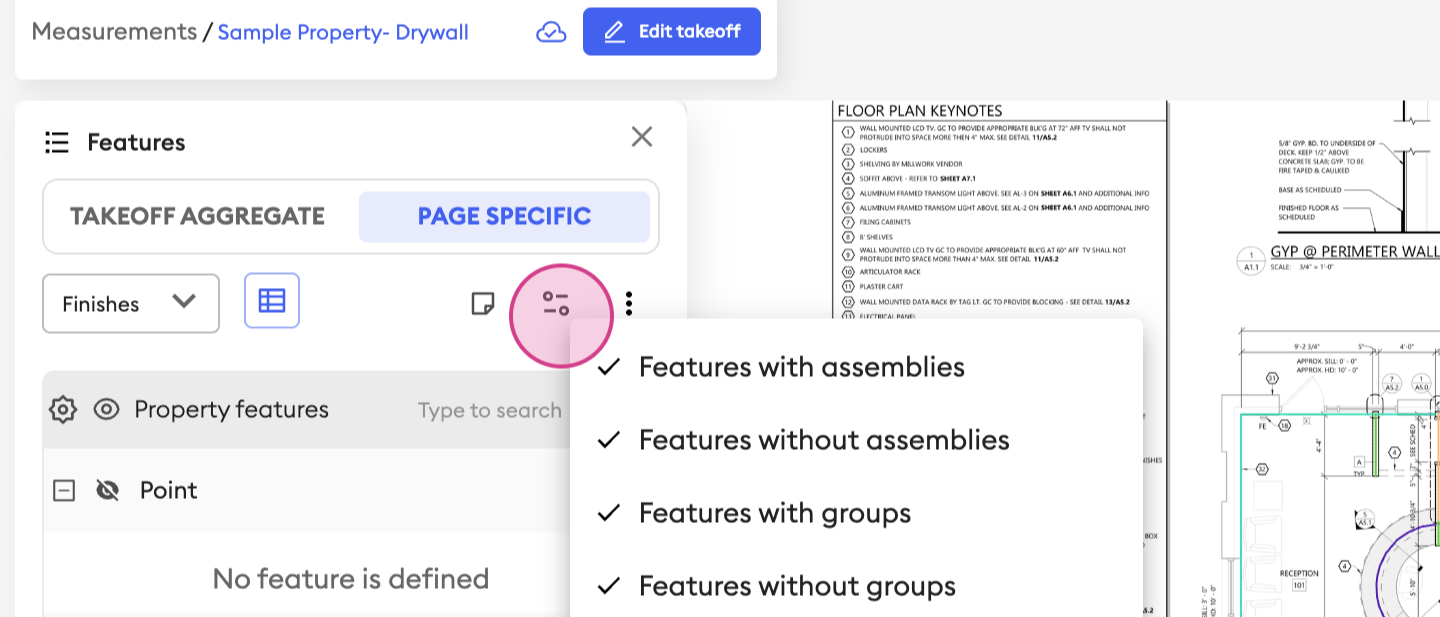Open the Finishes dropdown
The width and height of the screenshot is (1440, 617).
131,303
